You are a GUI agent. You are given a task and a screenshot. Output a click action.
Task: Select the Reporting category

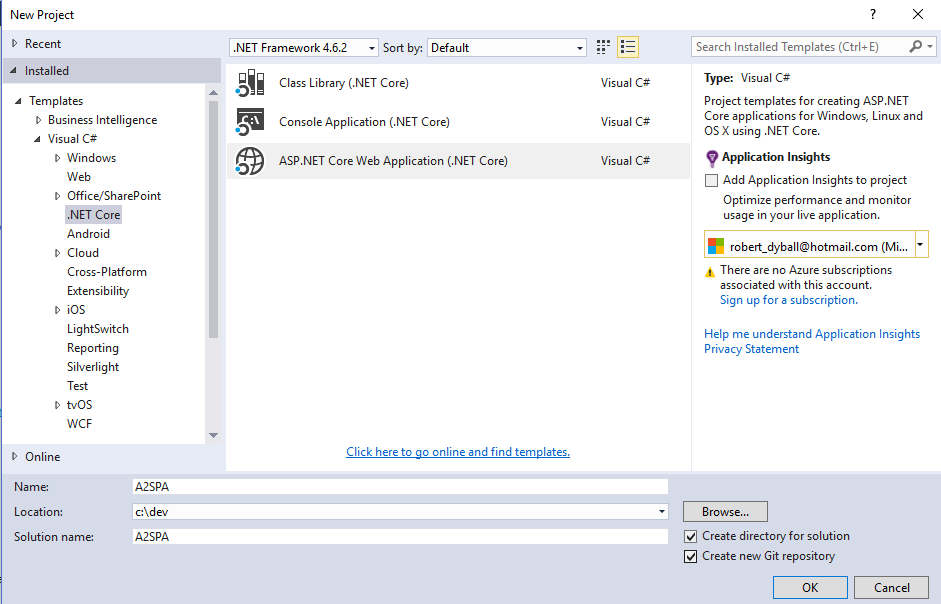pyautogui.click(x=93, y=348)
